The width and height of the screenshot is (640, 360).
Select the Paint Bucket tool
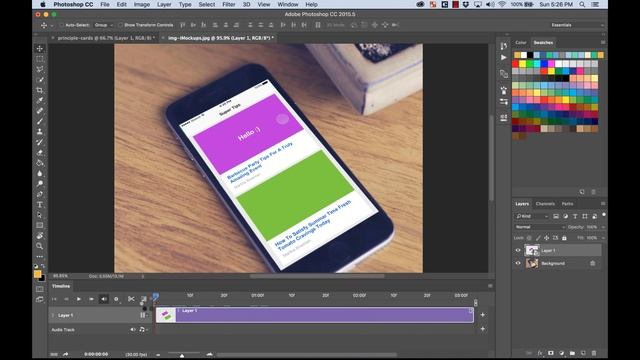[x=40, y=163]
